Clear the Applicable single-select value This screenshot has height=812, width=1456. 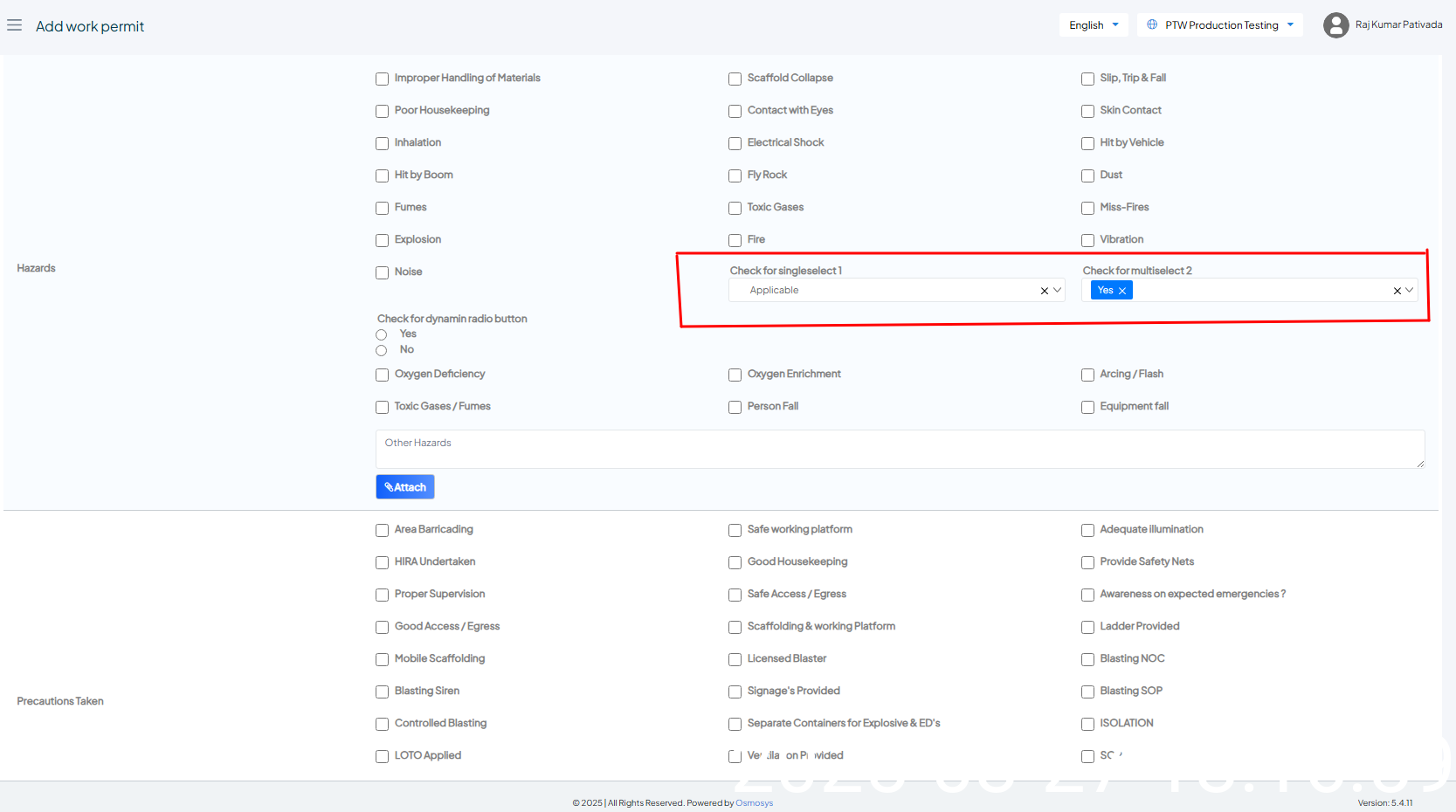click(1044, 291)
